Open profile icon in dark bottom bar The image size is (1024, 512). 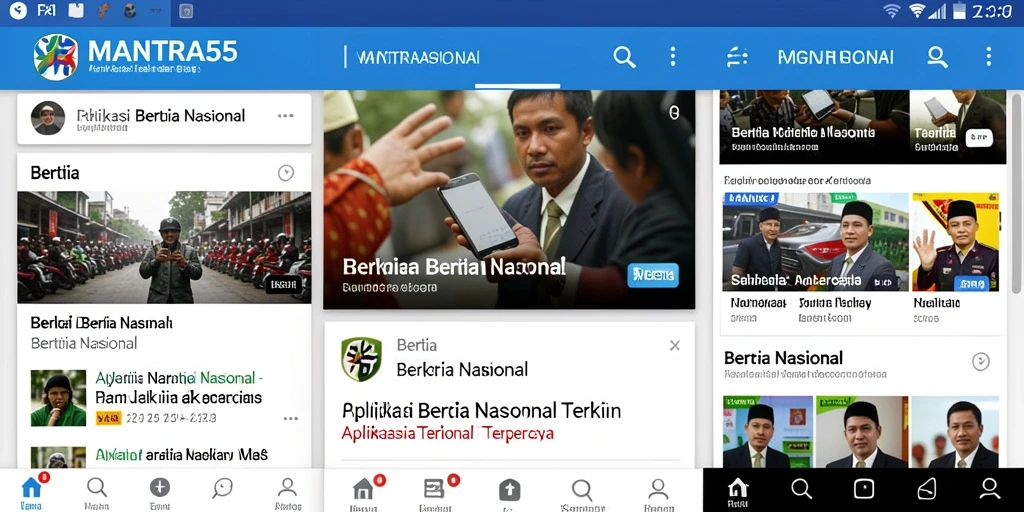coord(989,488)
